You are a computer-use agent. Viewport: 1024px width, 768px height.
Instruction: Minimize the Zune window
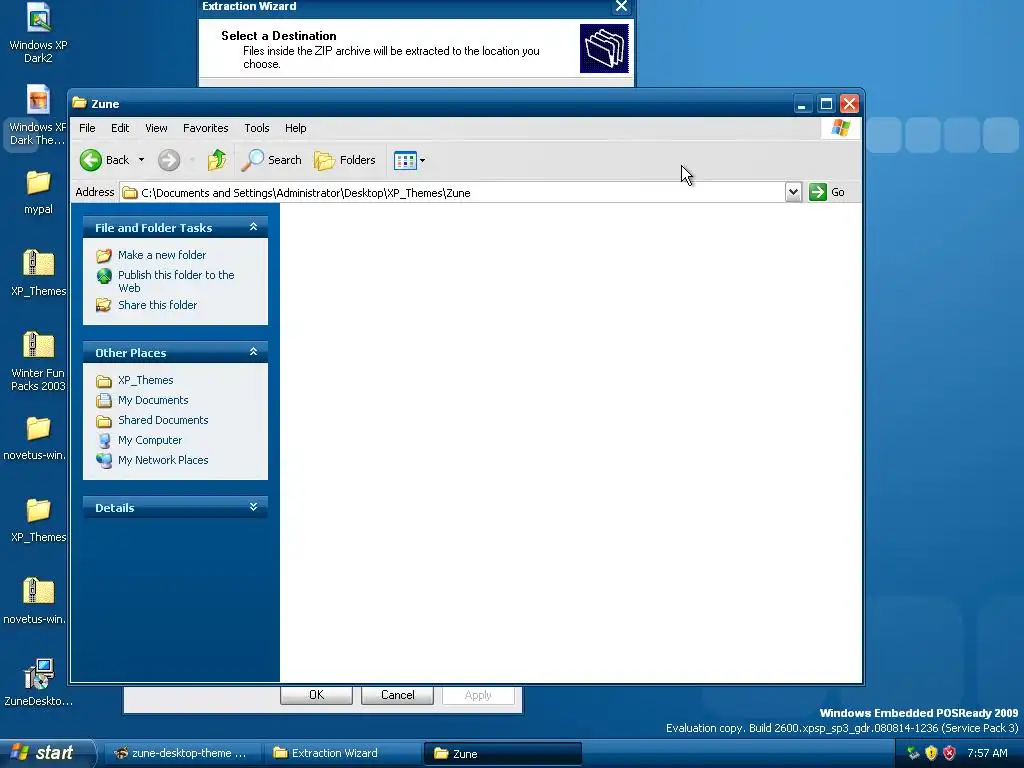(x=803, y=103)
